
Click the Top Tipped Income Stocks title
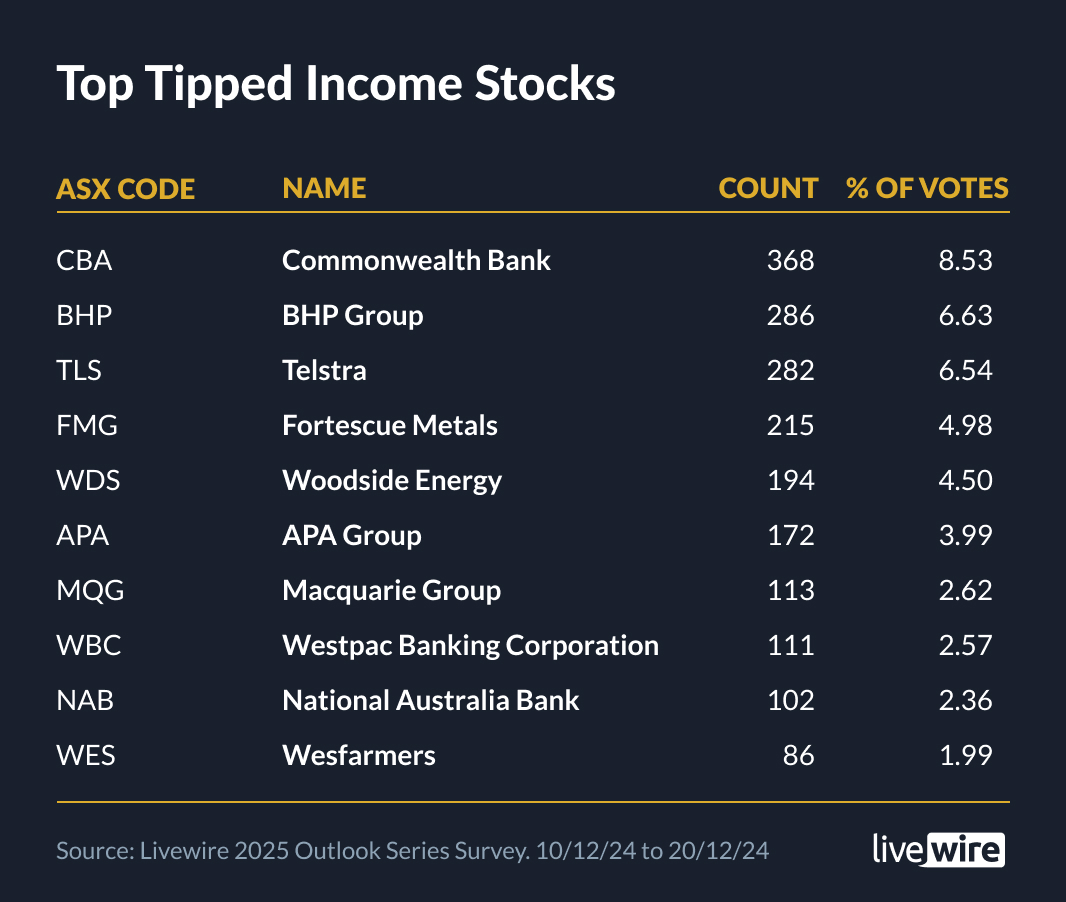335,84
